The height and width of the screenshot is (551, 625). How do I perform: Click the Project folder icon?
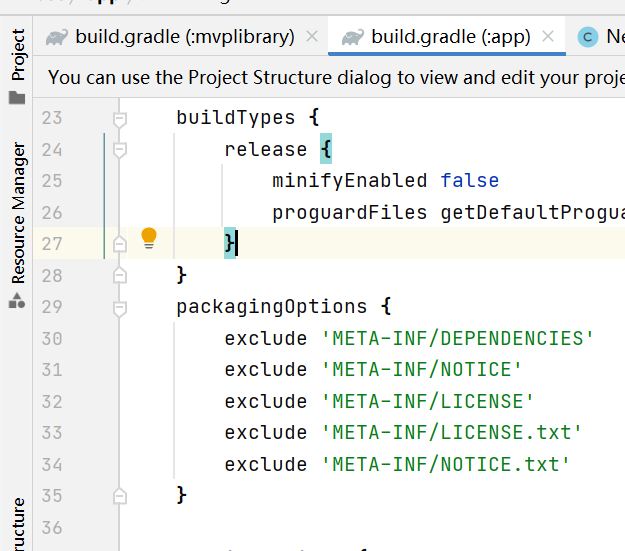[x=17, y=98]
